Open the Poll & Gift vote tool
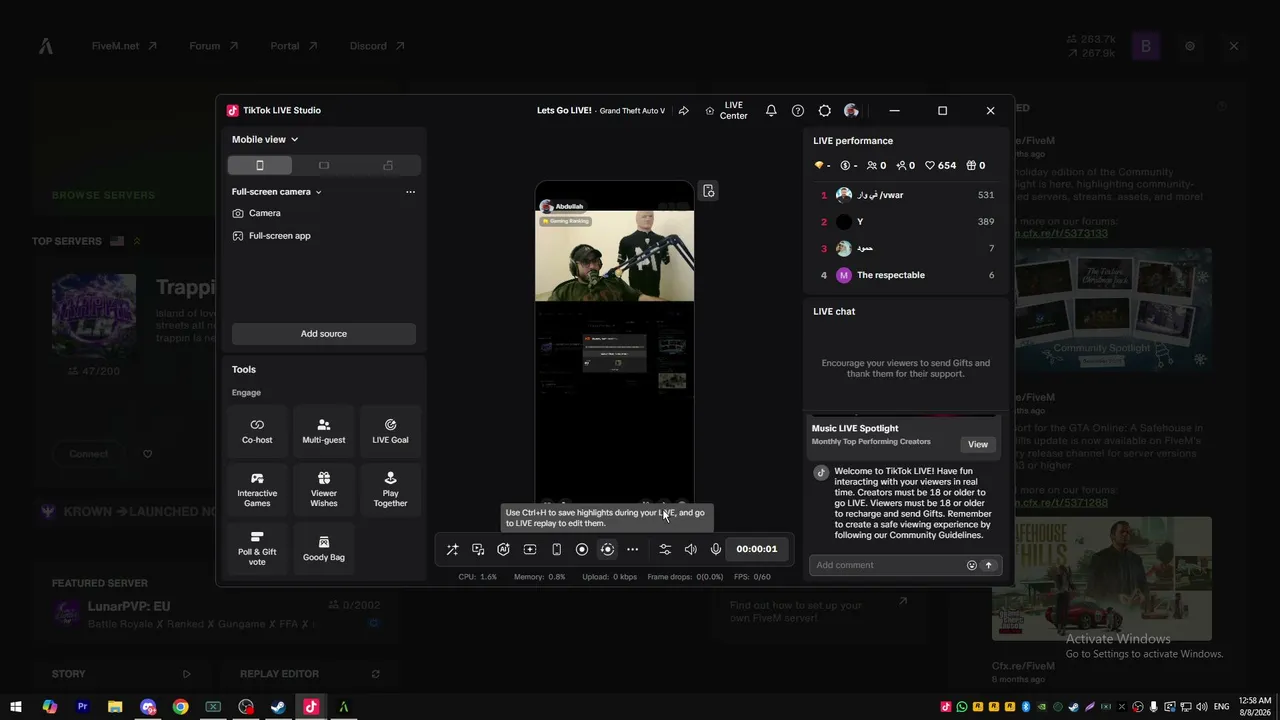The image size is (1280, 720). click(x=257, y=549)
